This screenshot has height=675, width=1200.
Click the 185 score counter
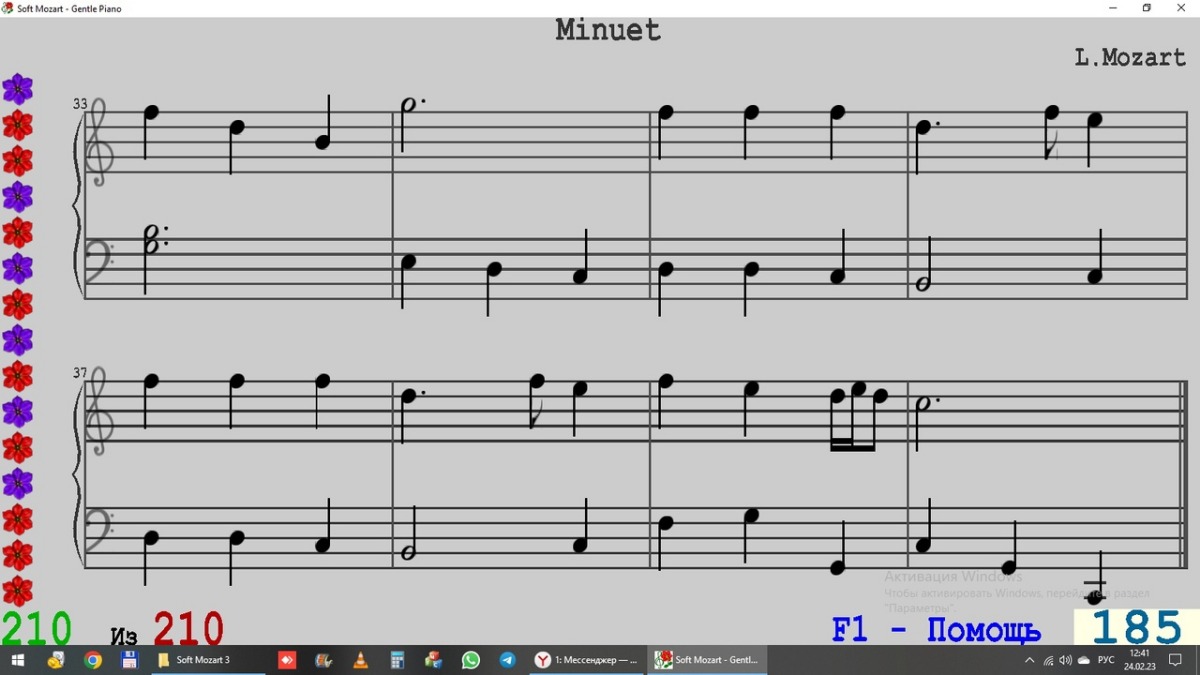pyautogui.click(x=1137, y=628)
